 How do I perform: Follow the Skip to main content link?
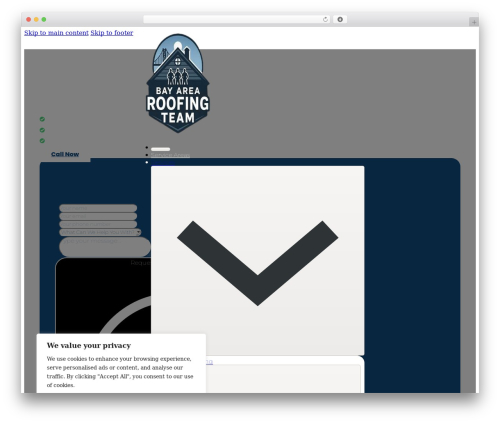tap(56, 33)
